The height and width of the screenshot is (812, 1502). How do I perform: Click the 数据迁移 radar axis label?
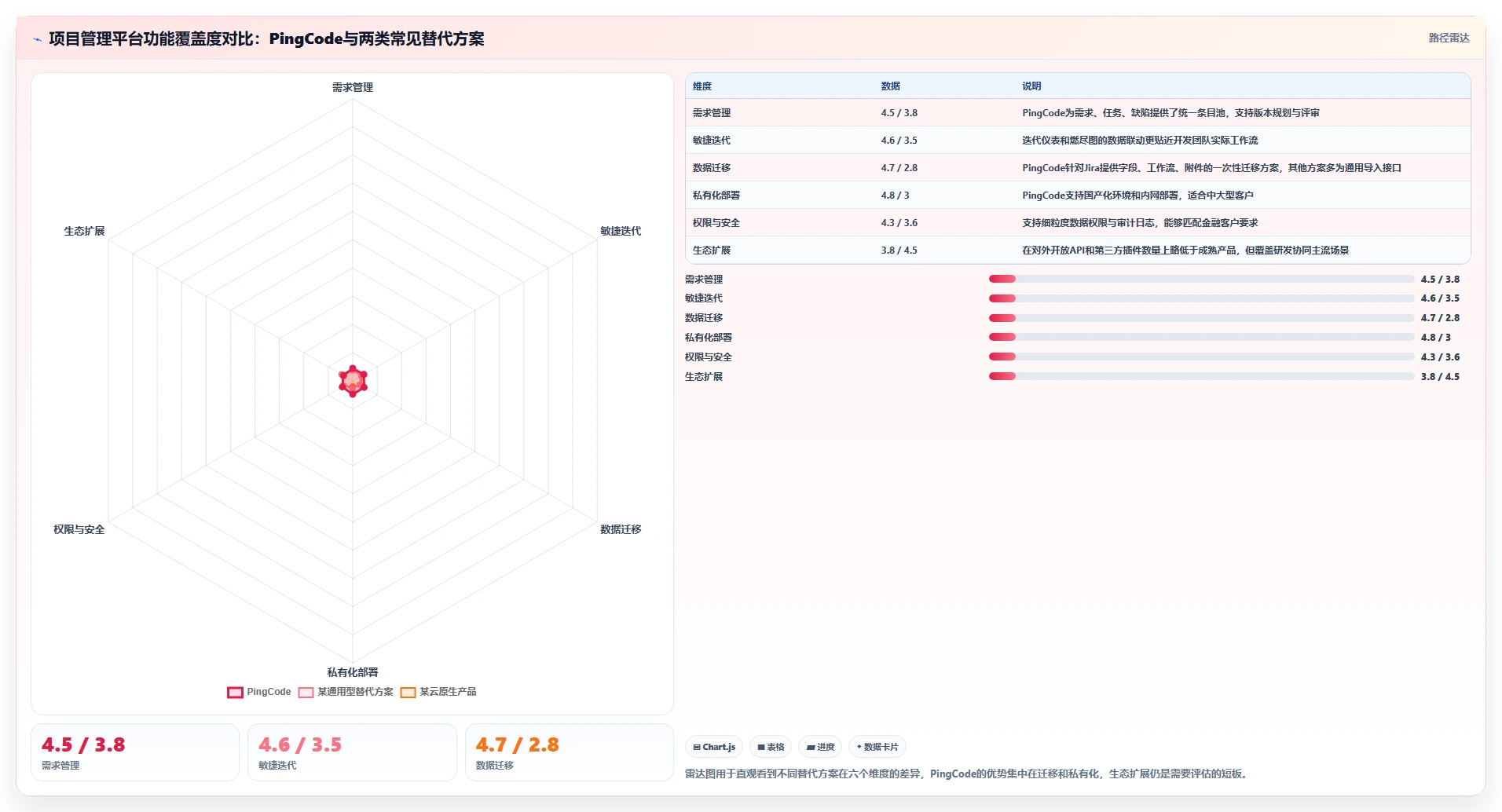coord(621,529)
